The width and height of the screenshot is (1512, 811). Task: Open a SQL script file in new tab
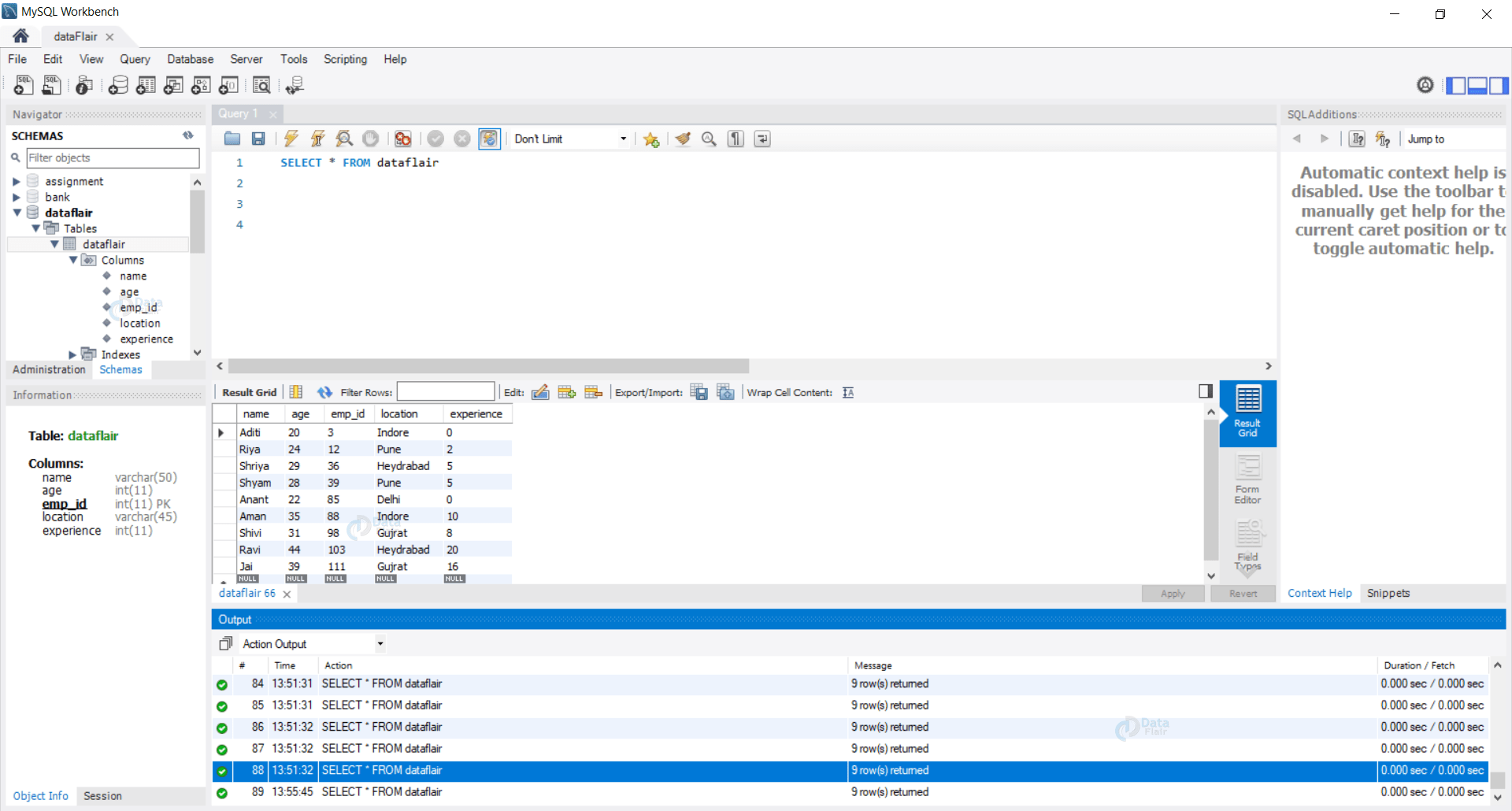click(x=51, y=85)
